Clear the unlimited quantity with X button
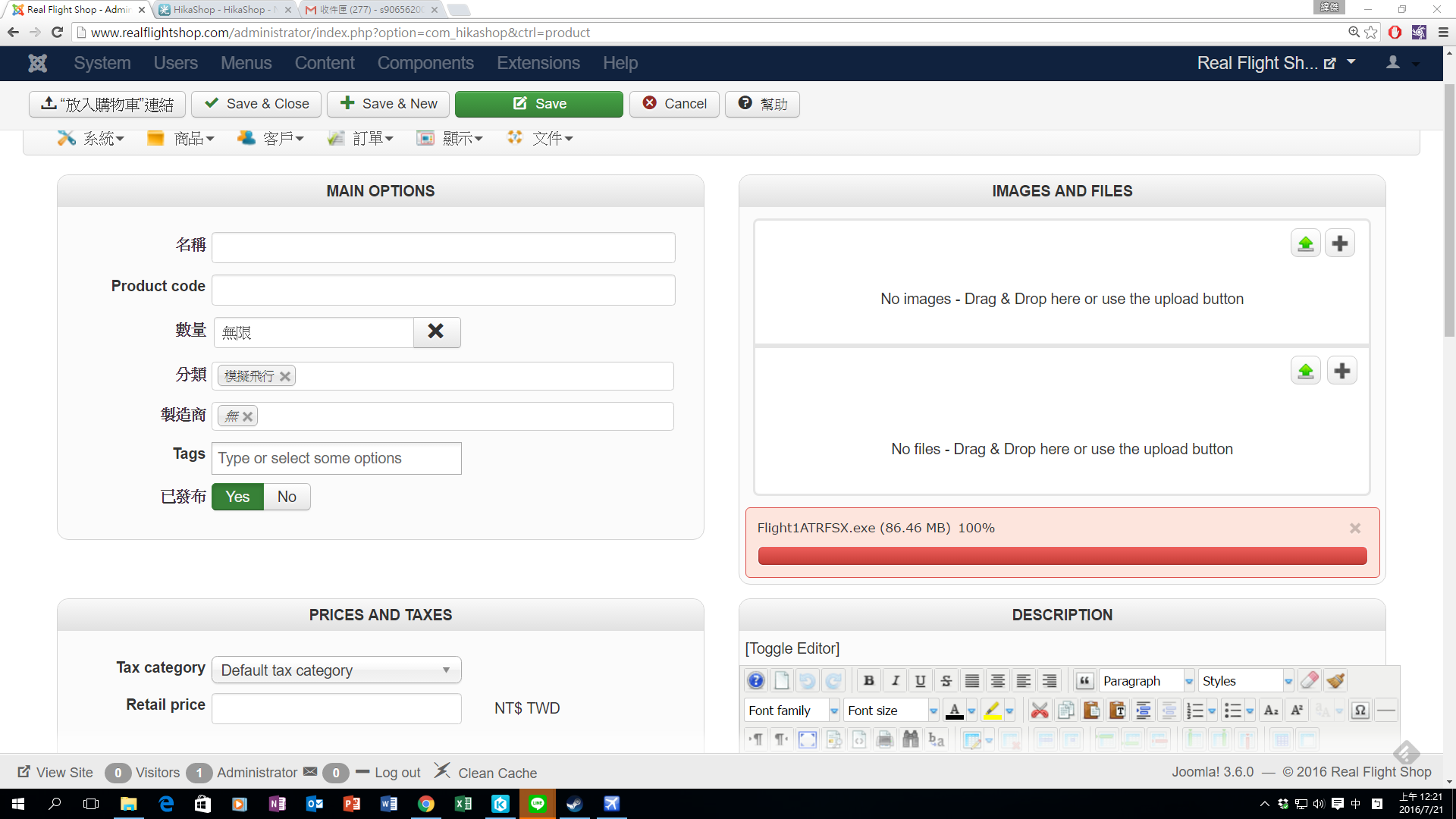Viewport: 1456px width, 819px height. click(436, 331)
